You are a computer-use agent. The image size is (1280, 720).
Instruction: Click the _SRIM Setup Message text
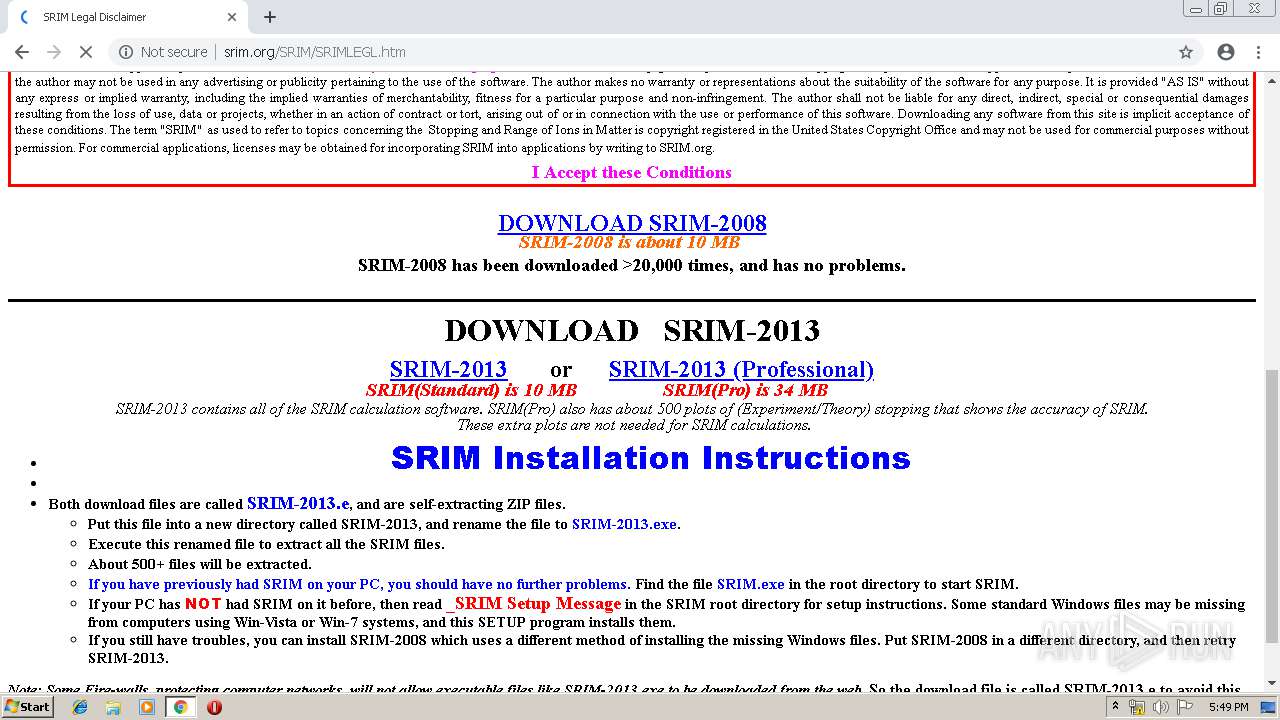pyautogui.click(x=534, y=604)
